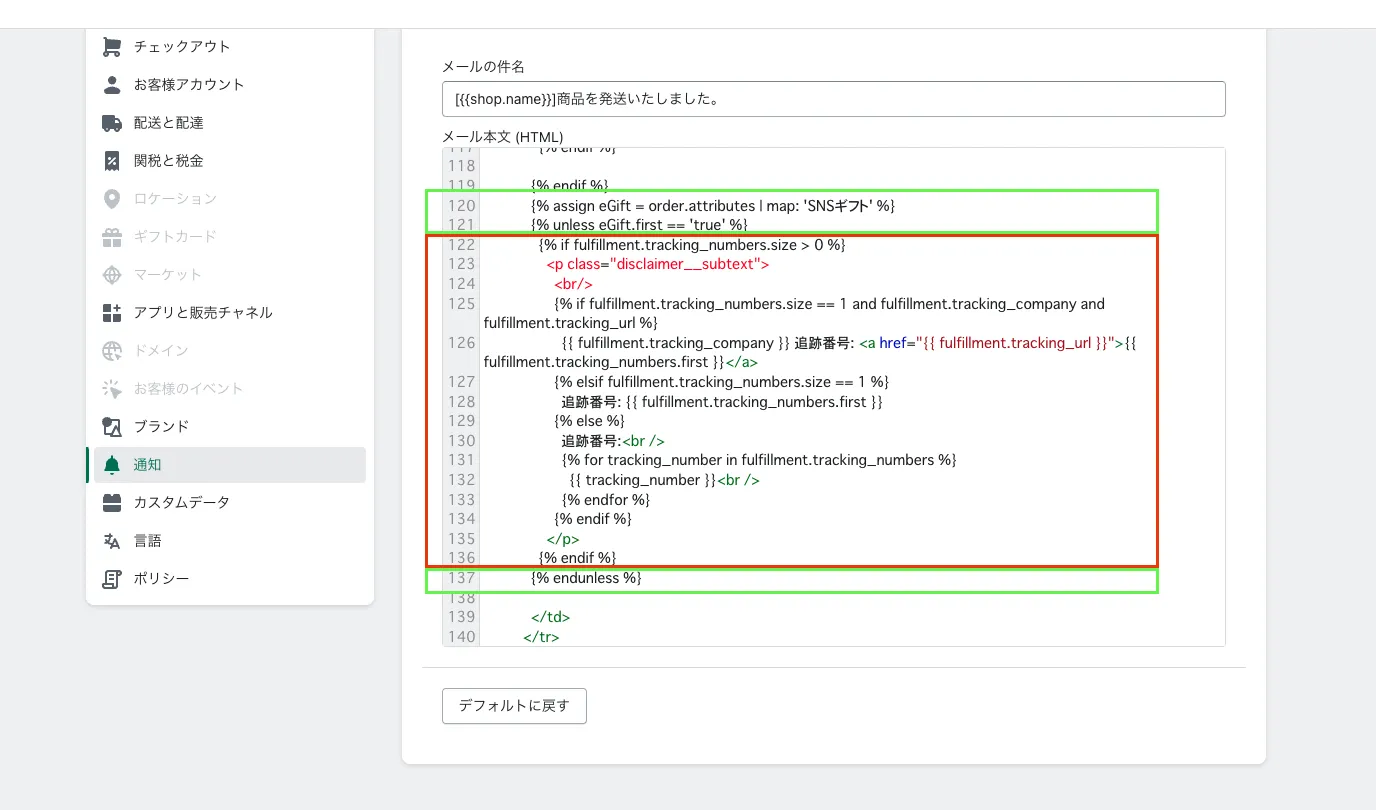The height and width of the screenshot is (810, 1376).
Task: Place cursor on the eGift assign line
Action: pyautogui.click(x=712, y=206)
